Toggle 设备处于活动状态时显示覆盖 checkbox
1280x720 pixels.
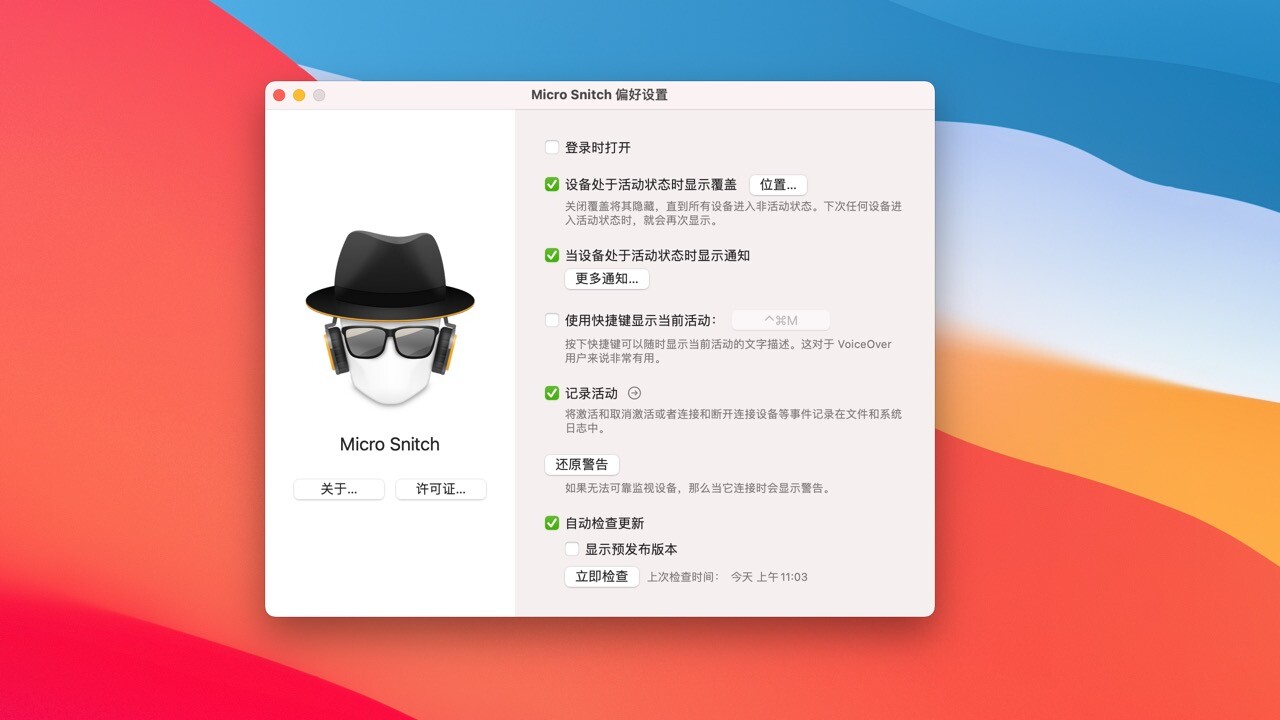(552, 184)
